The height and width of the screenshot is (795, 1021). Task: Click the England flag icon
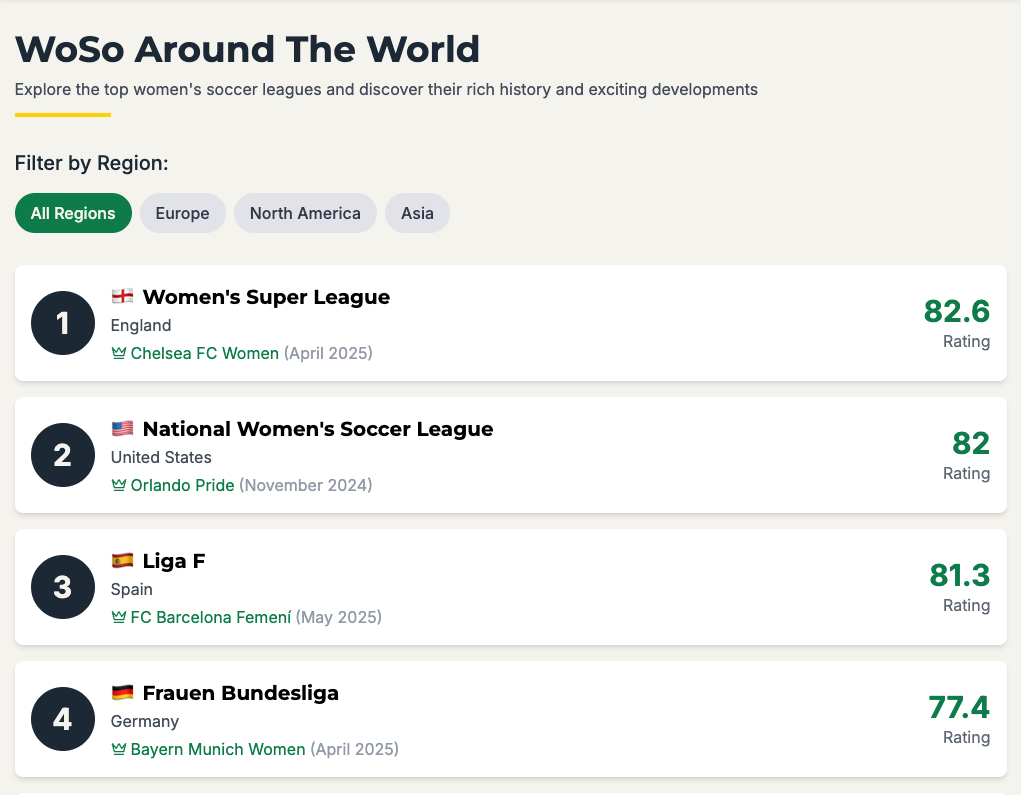tap(122, 296)
